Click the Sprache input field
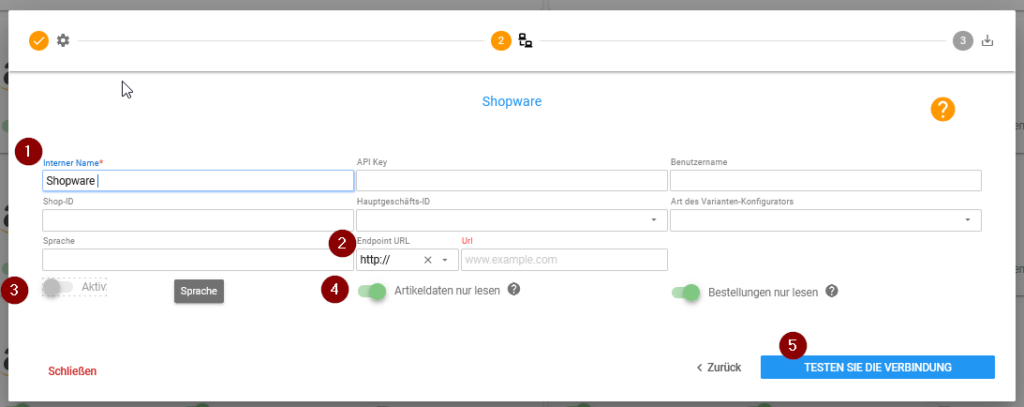1024x407 pixels. pyautogui.click(x=198, y=259)
